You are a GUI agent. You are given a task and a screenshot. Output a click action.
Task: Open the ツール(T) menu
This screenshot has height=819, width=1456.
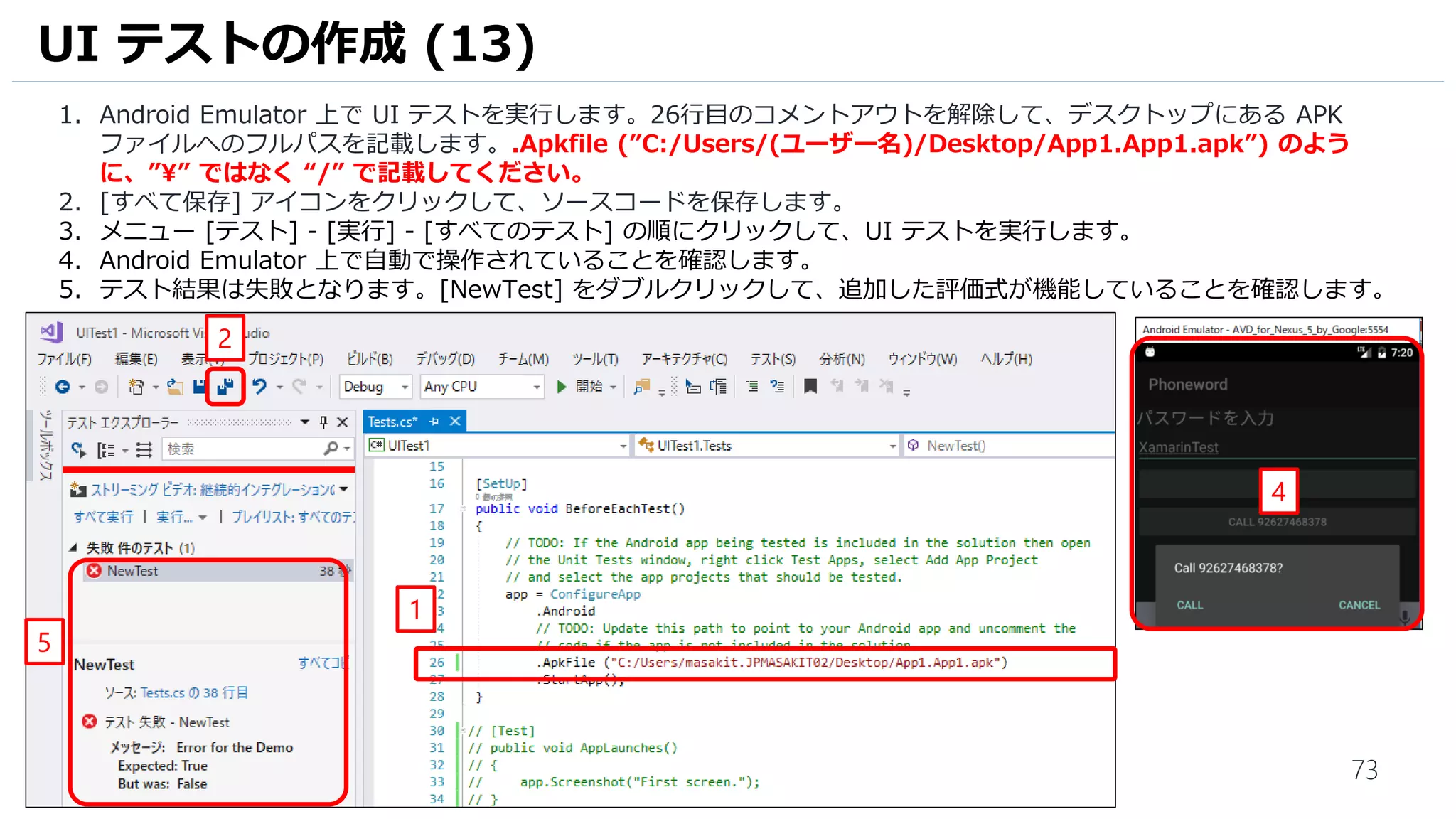[x=596, y=359]
